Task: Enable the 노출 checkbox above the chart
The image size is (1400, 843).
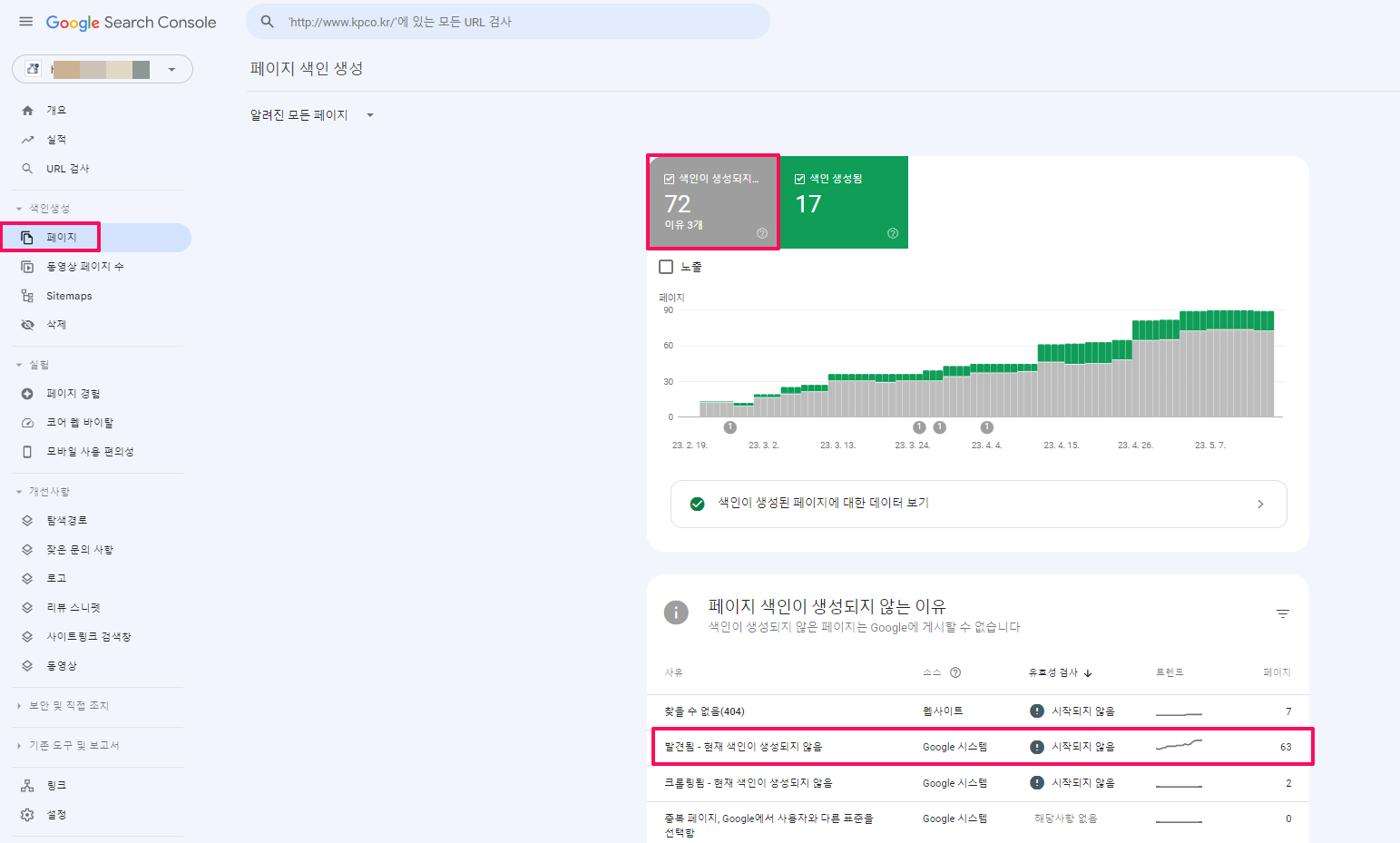Action: 667,266
